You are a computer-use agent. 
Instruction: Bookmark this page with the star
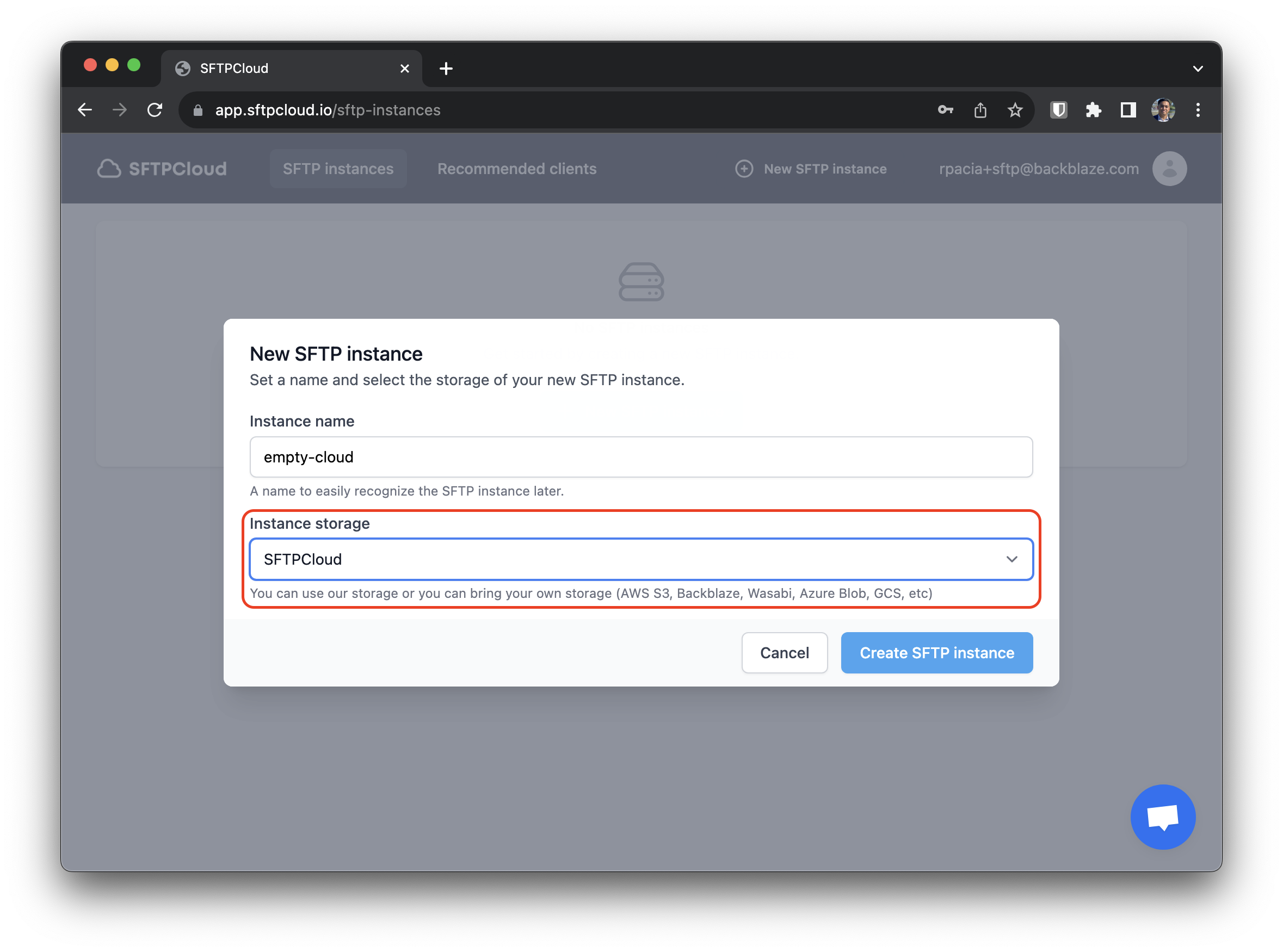[x=1015, y=110]
